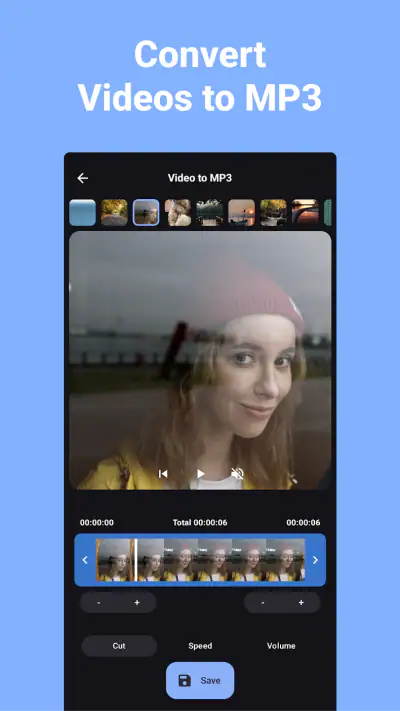Switch to the Speed tab

point(200,646)
